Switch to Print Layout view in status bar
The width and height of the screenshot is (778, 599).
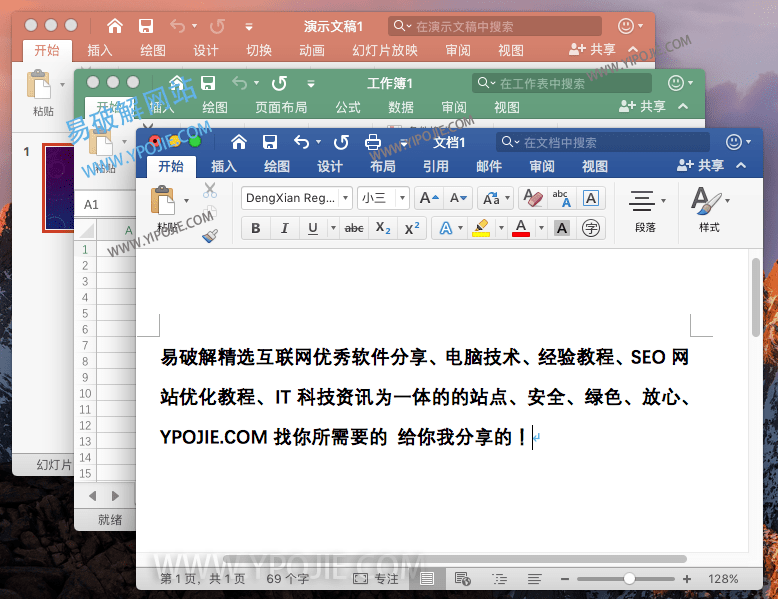(427, 579)
